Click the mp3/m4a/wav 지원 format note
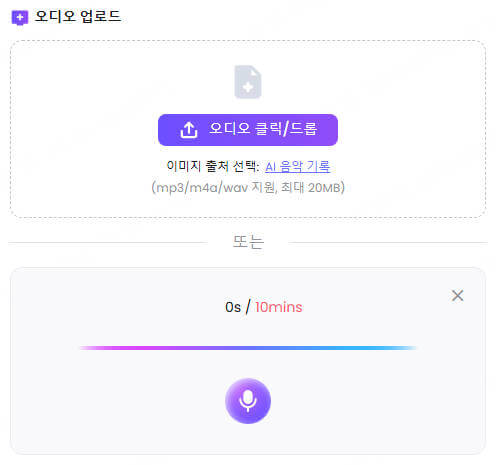This screenshot has width=496, height=465. click(x=213, y=188)
